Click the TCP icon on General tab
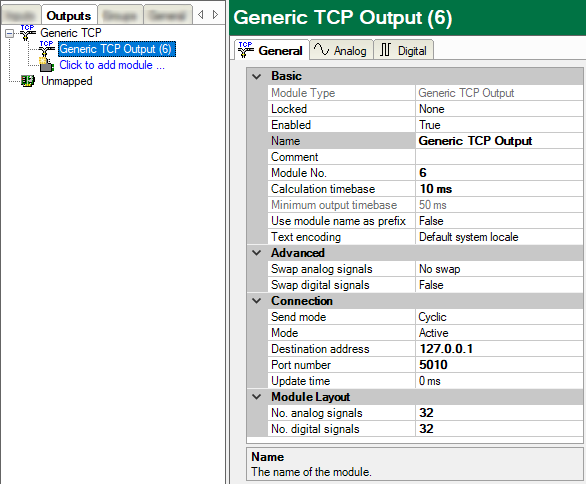The height and width of the screenshot is (484, 586). tap(246, 50)
